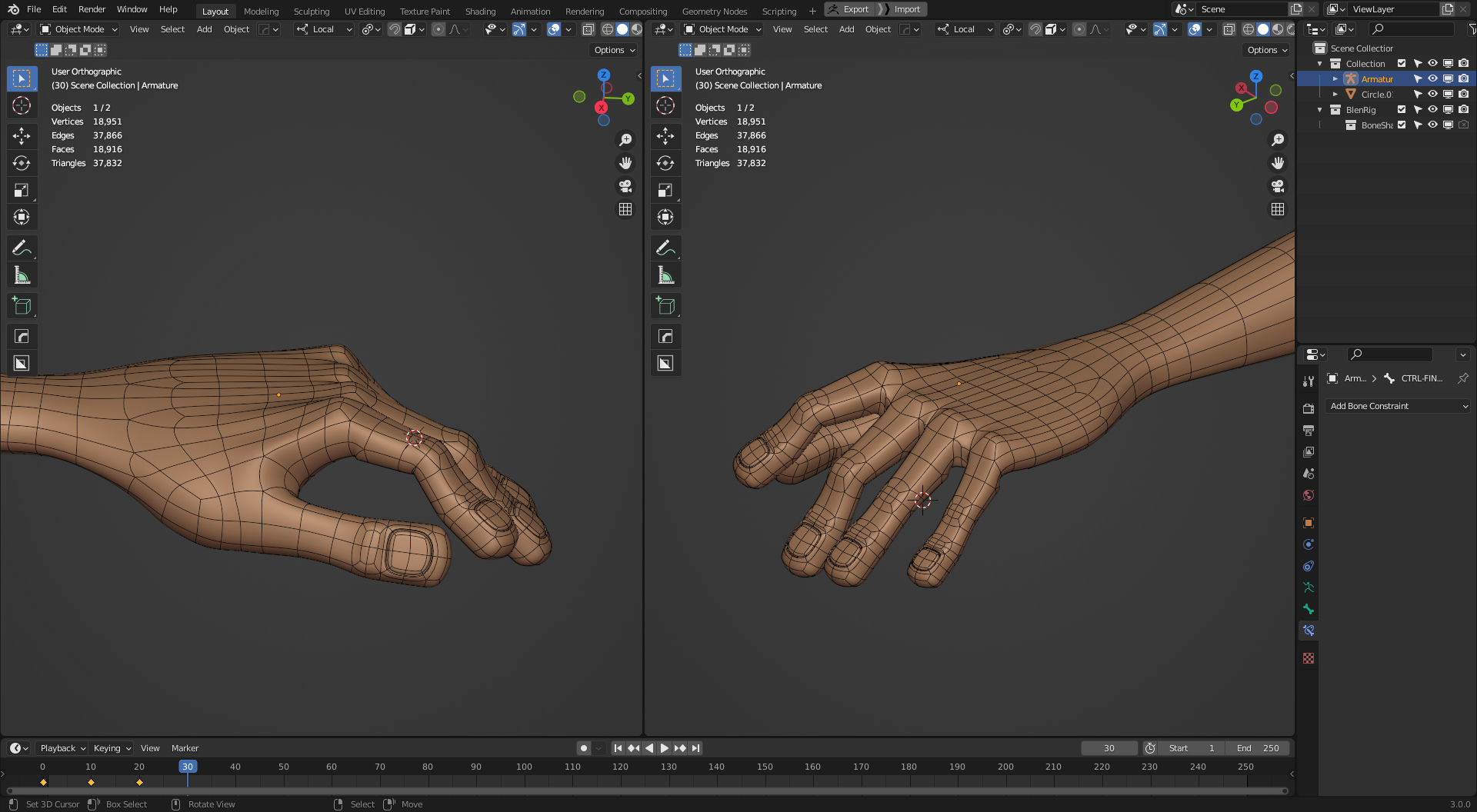Collapse BlenRig collection in outliner
Image resolution: width=1477 pixels, height=812 pixels.
(x=1320, y=110)
